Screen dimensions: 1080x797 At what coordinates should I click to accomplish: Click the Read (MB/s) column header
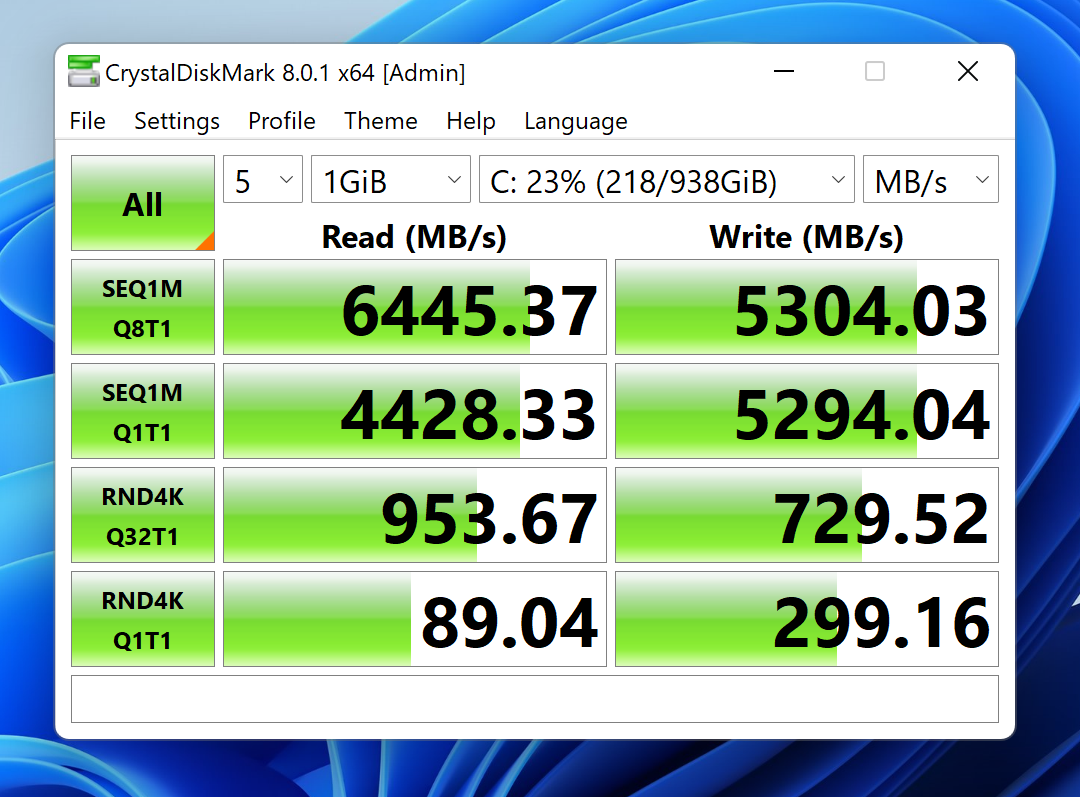pos(414,237)
